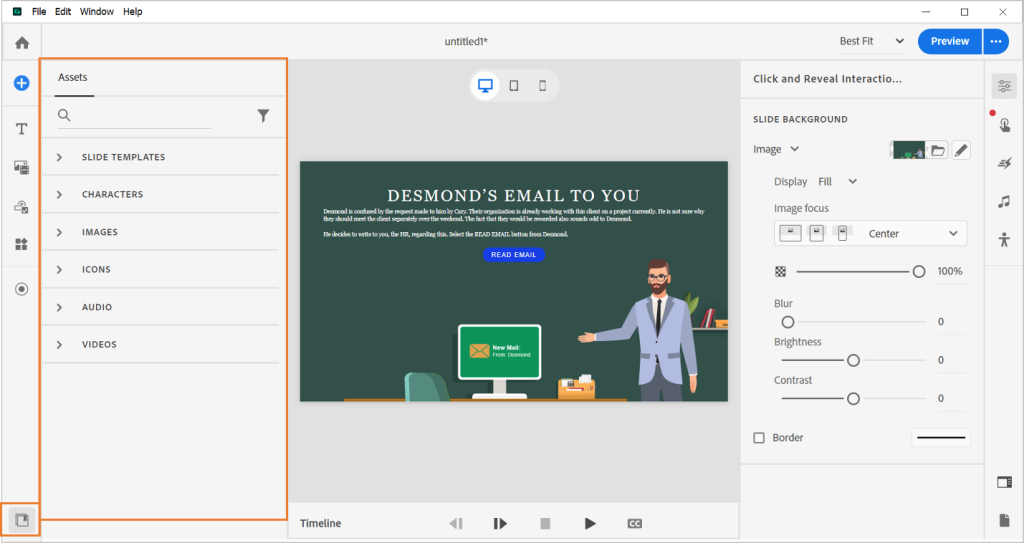The width and height of the screenshot is (1024, 543).
Task: Select center image focus option
Action: pos(816,233)
